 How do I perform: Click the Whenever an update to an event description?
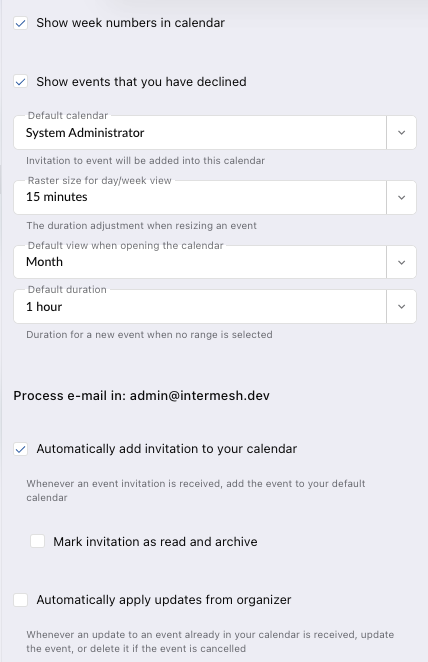(210, 641)
